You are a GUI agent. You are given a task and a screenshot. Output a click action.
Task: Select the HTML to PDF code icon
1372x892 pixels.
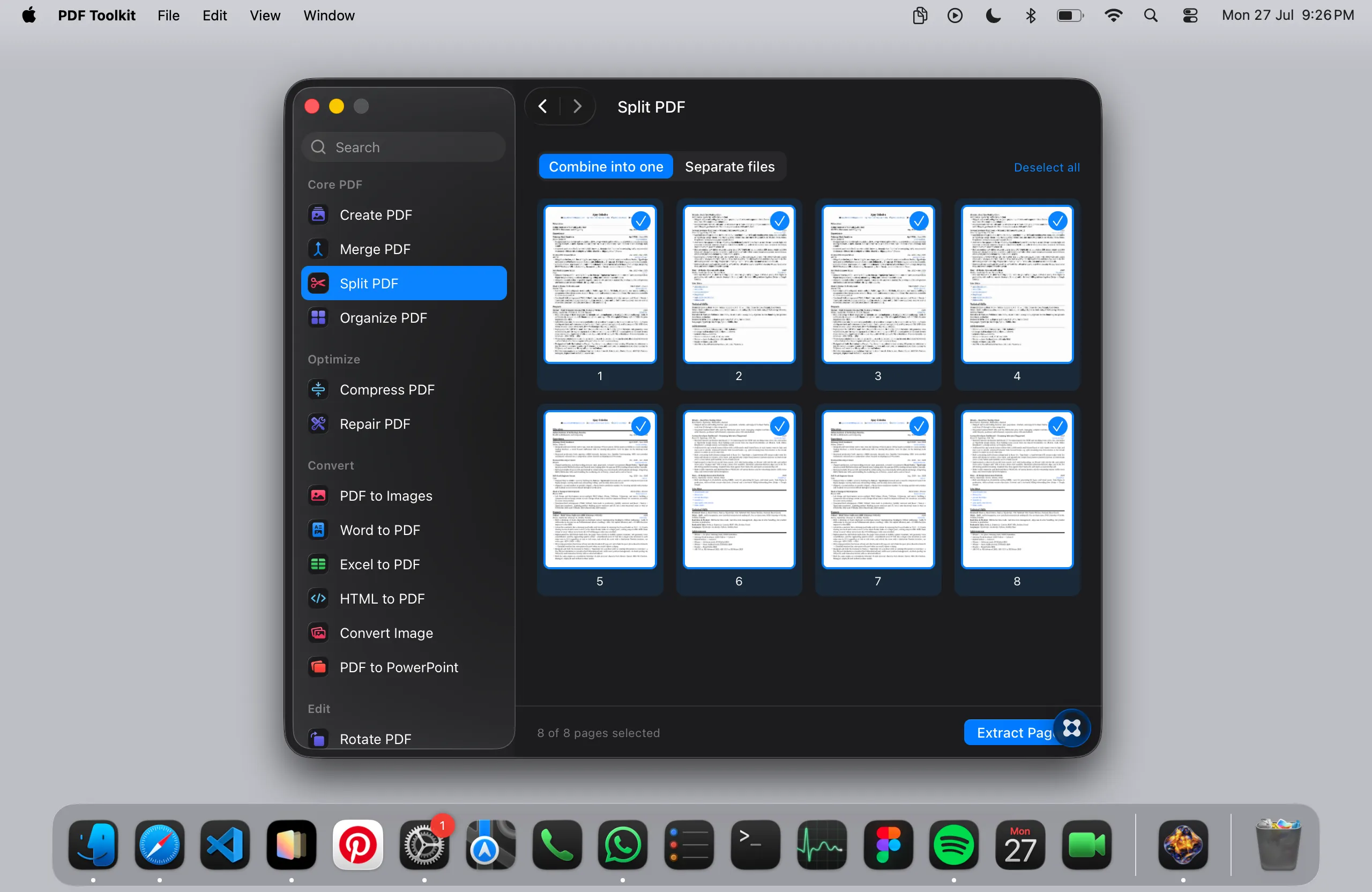tap(318, 599)
